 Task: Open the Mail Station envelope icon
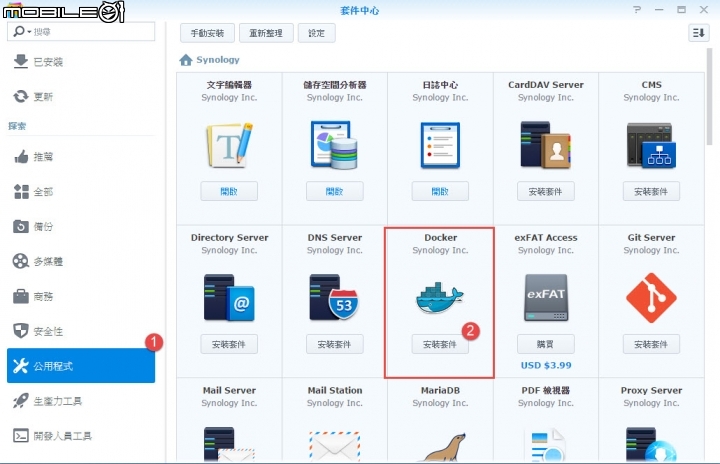[x=334, y=446]
